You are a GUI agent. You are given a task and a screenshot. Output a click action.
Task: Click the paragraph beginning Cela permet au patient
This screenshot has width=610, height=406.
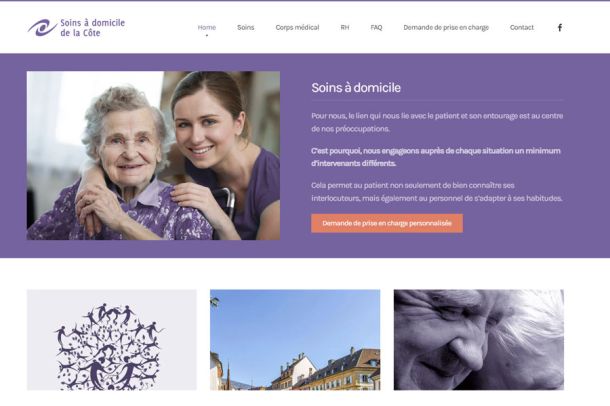pos(437,192)
